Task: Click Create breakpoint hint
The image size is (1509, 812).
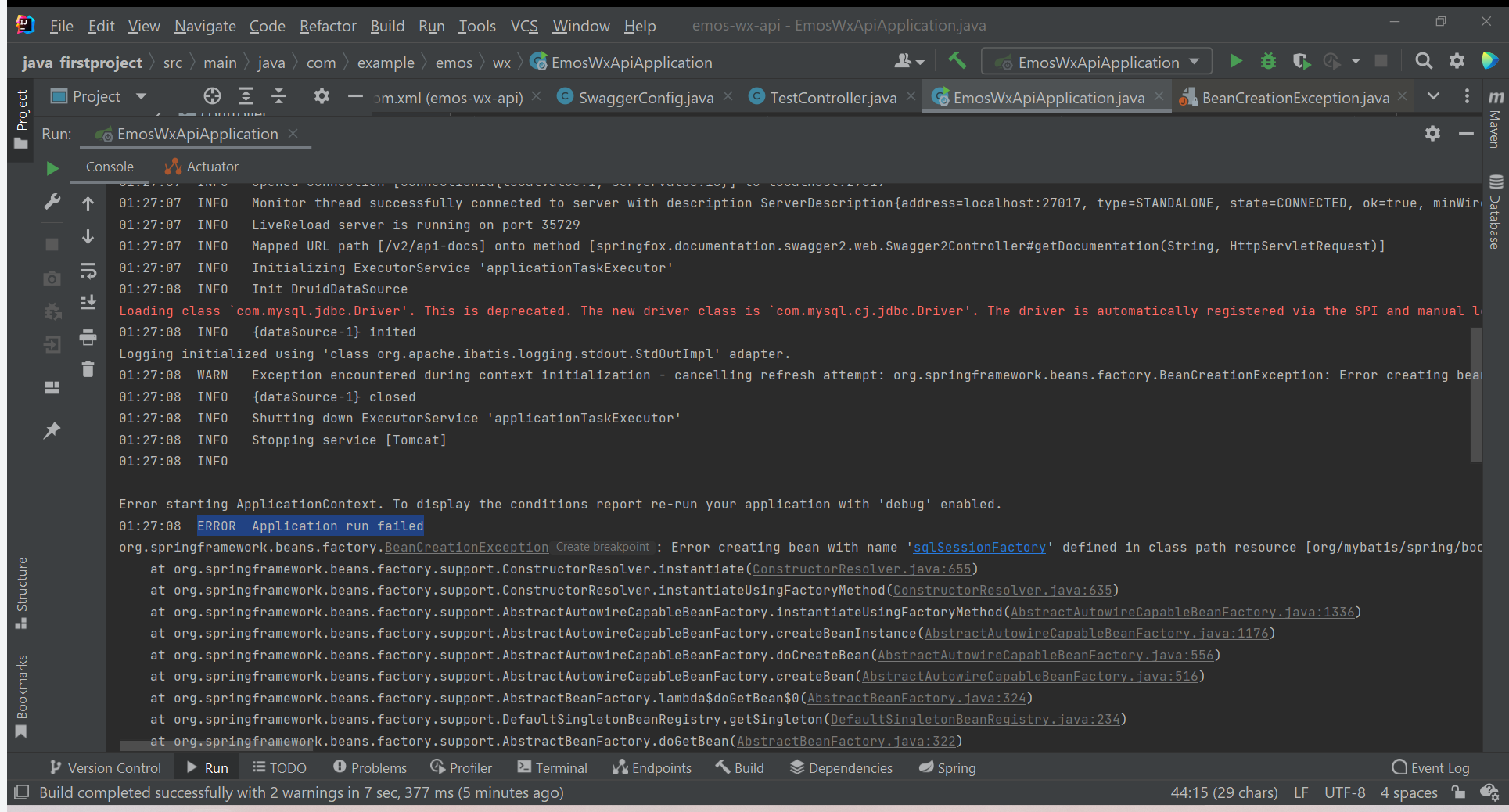Action: (x=602, y=548)
